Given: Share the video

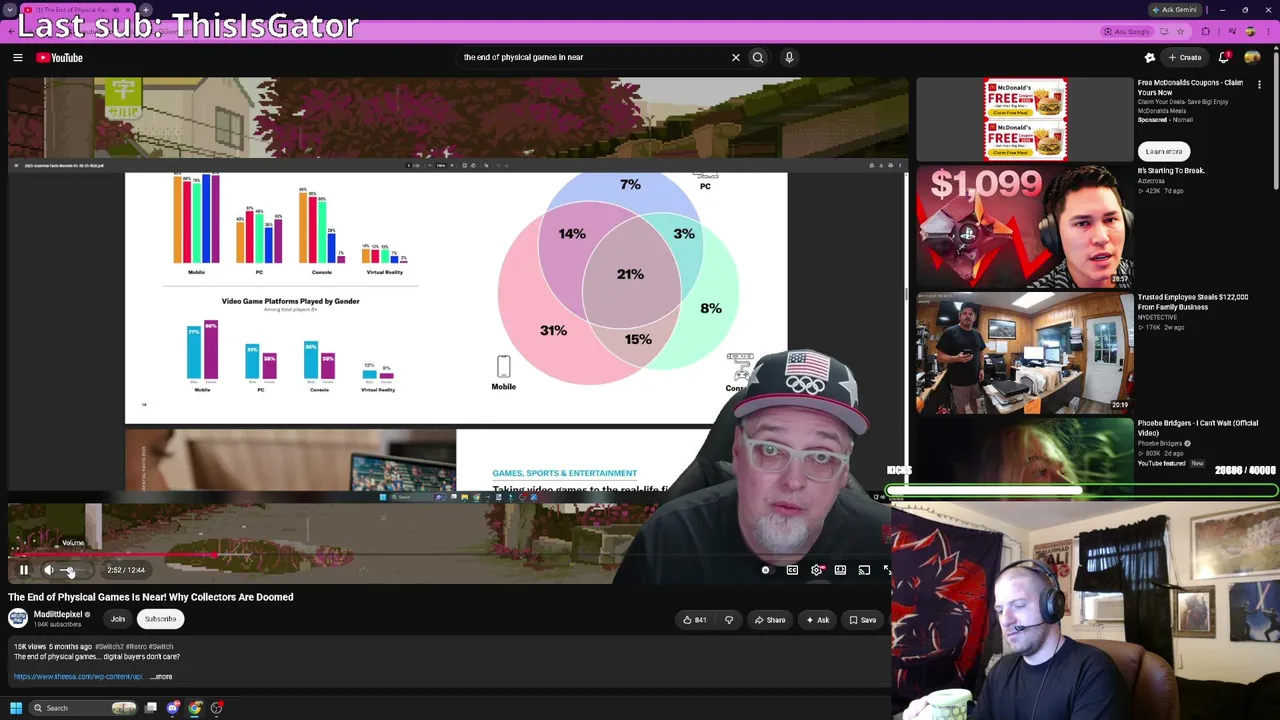Looking at the screenshot, I should pos(770,620).
